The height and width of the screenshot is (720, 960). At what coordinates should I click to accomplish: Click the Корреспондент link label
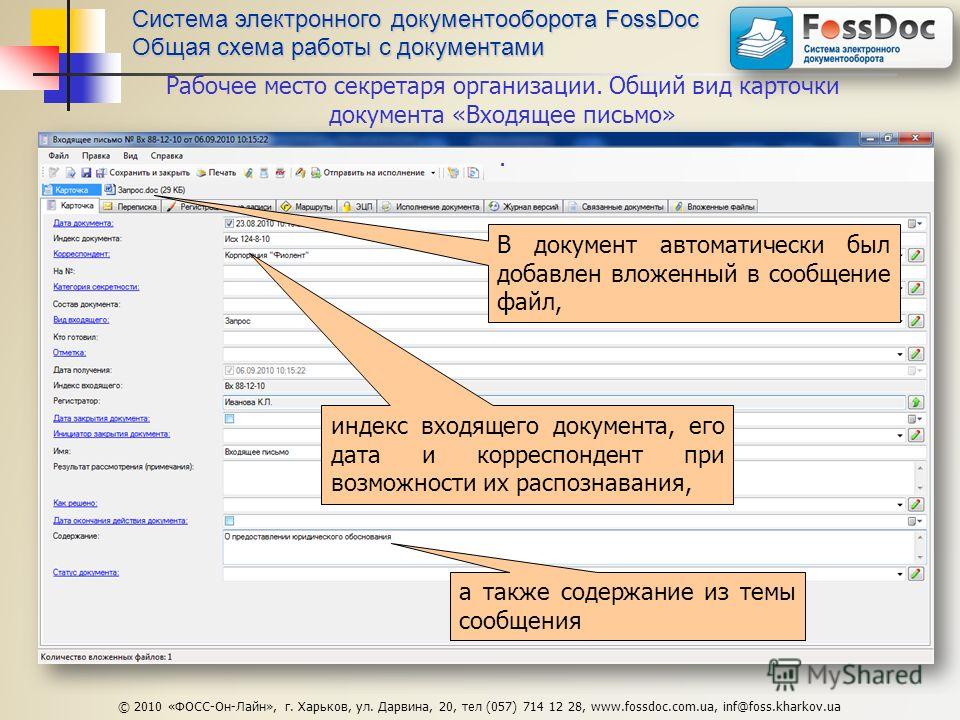(x=81, y=254)
